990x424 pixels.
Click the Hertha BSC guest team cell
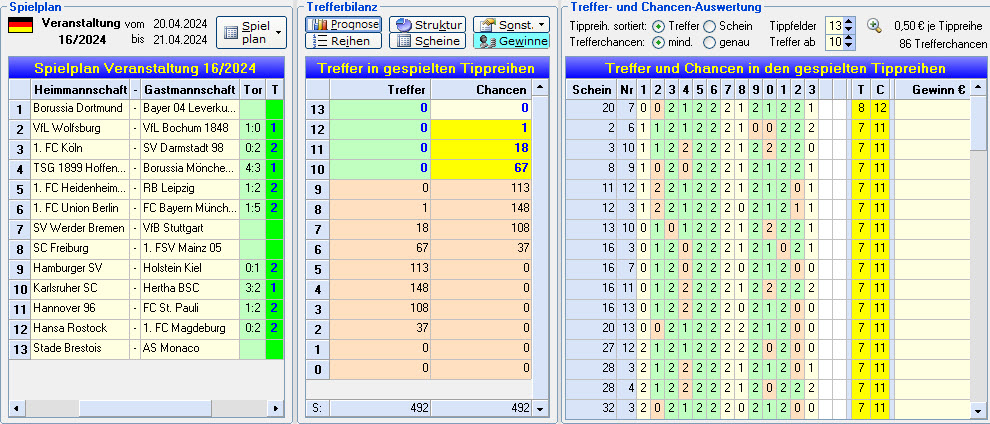click(x=189, y=288)
